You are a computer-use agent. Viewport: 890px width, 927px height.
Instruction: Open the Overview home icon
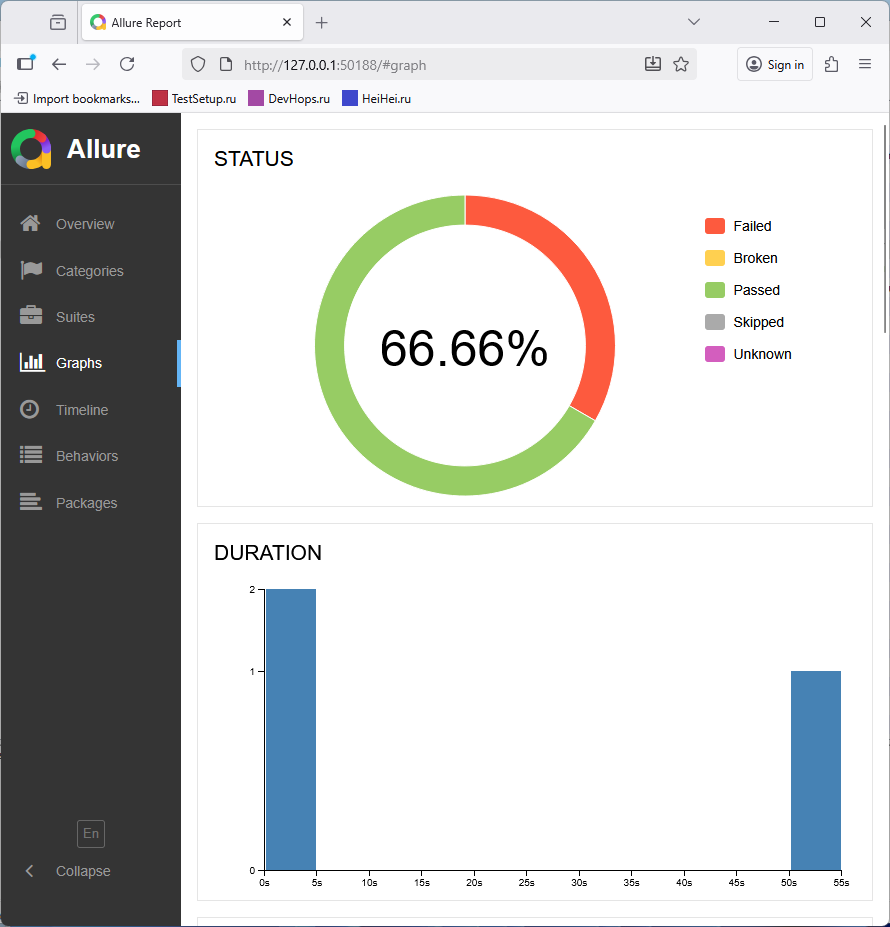pyautogui.click(x=30, y=223)
